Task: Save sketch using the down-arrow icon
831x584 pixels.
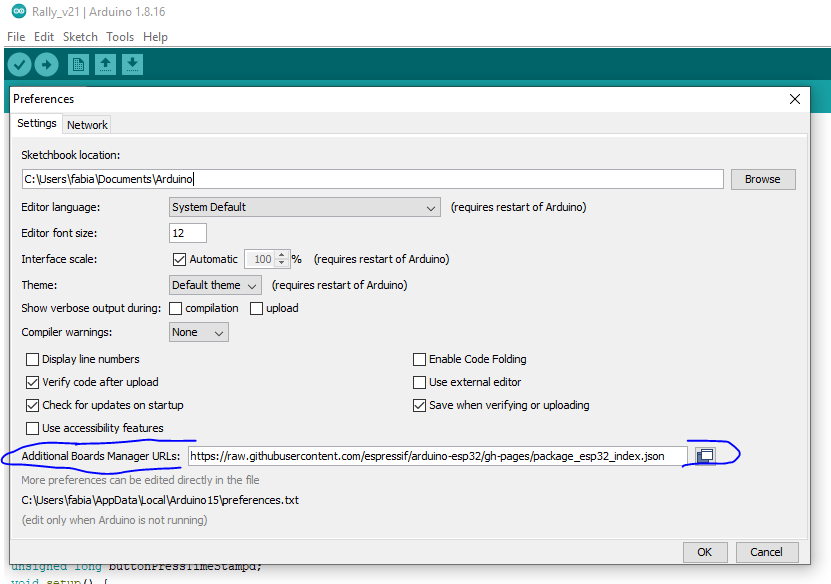Action: click(x=132, y=65)
